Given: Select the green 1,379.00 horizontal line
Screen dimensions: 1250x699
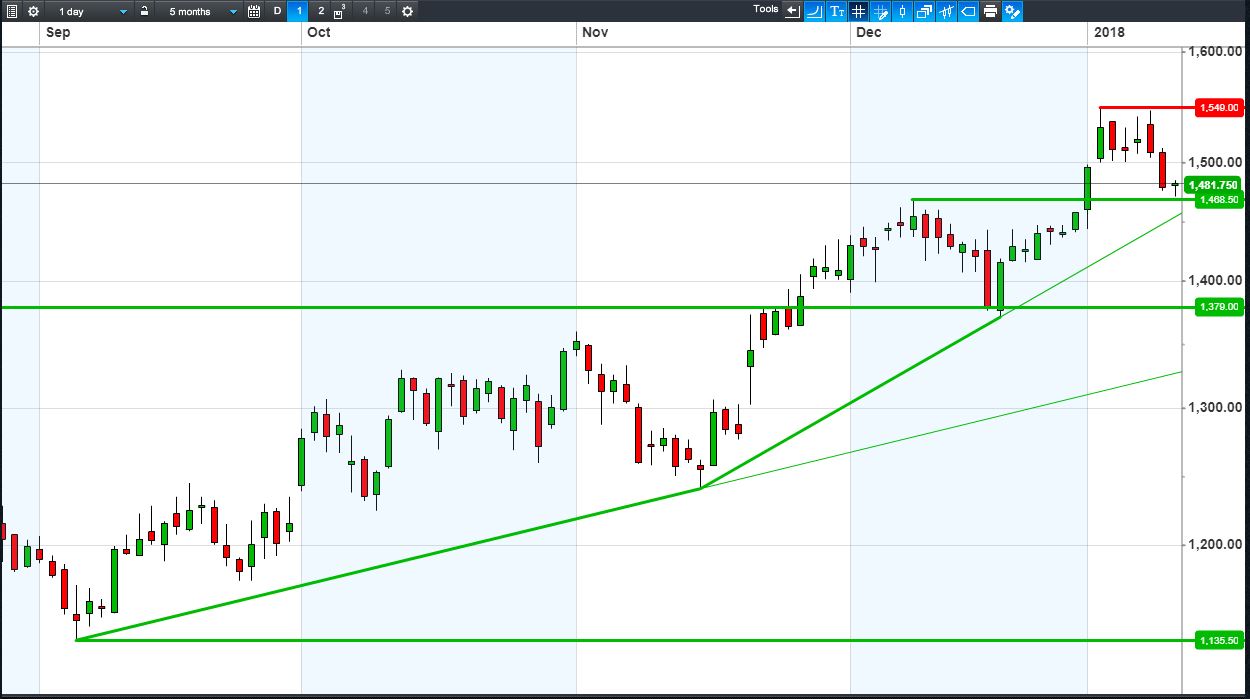Looking at the screenshot, I should (x=597, y=307).
